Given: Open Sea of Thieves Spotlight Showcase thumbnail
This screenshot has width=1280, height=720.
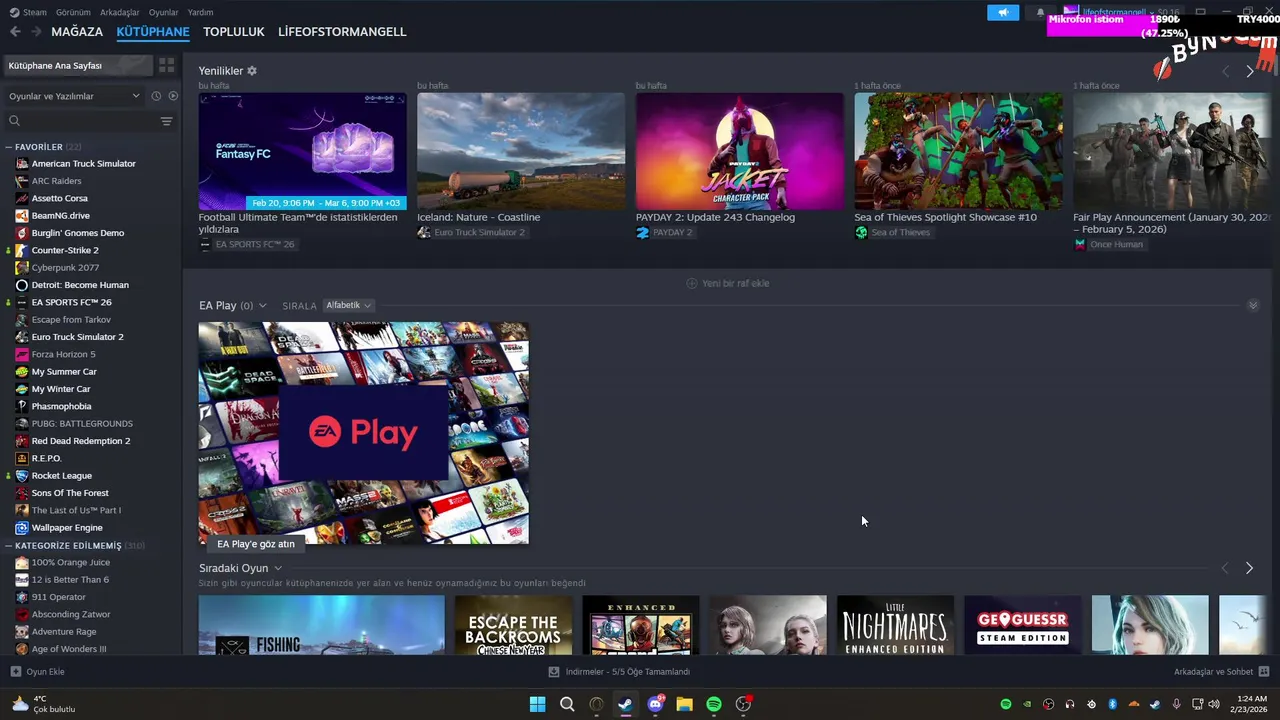Looking at the screenshot, I should click(x=958, y=151).
